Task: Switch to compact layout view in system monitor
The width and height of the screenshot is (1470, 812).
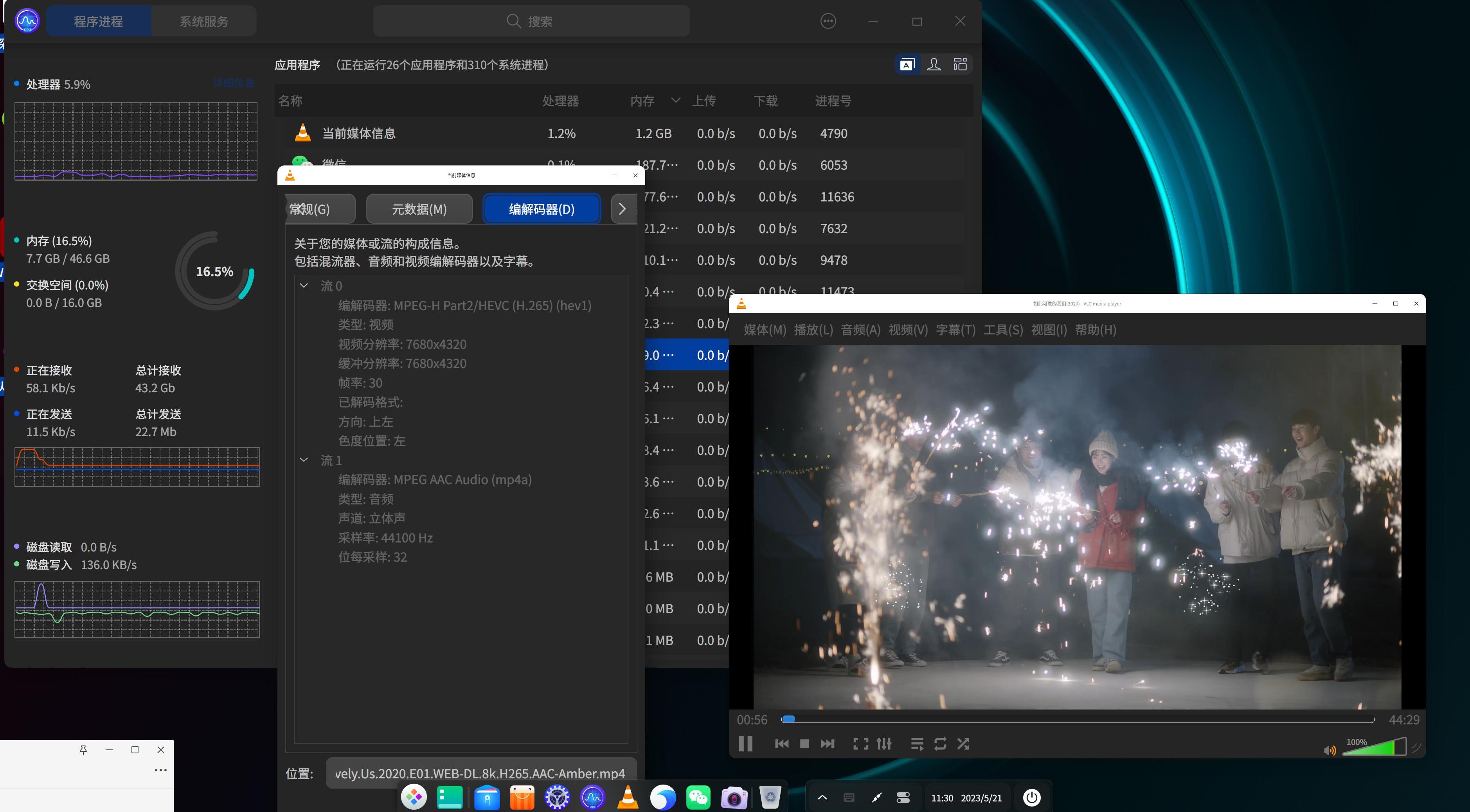Action: [960, 64]
